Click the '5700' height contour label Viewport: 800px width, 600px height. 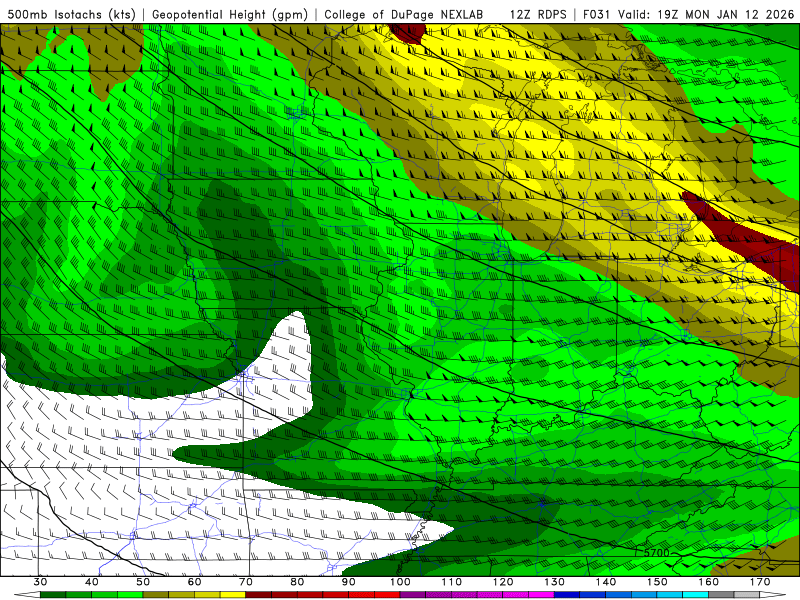[656, 553]
